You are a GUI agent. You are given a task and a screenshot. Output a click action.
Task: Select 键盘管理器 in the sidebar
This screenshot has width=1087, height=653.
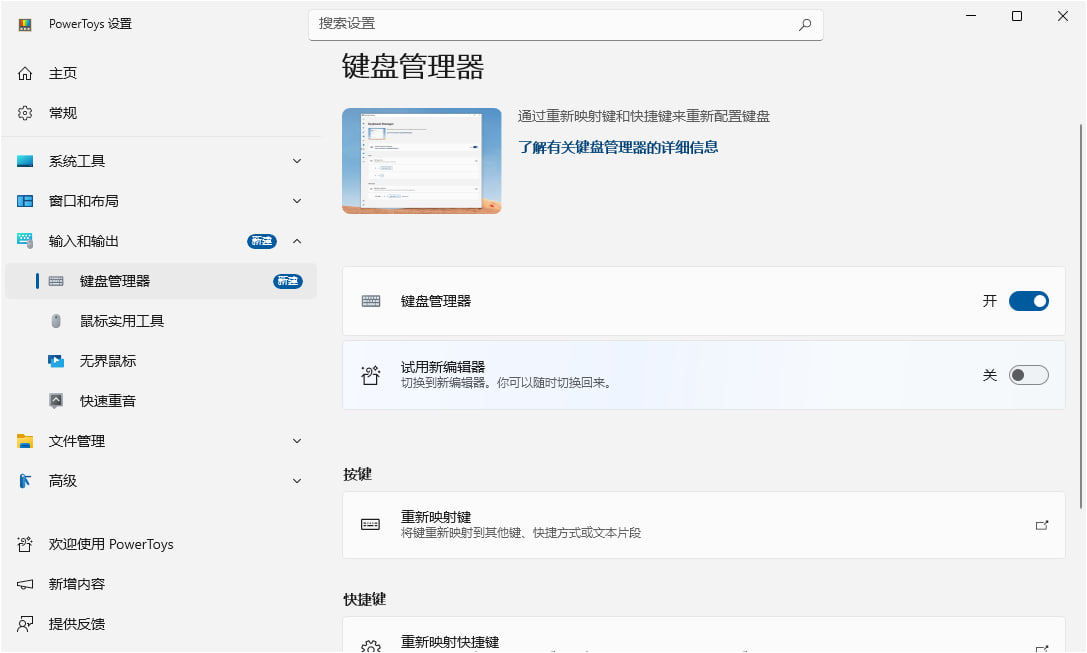coord(161,281)
